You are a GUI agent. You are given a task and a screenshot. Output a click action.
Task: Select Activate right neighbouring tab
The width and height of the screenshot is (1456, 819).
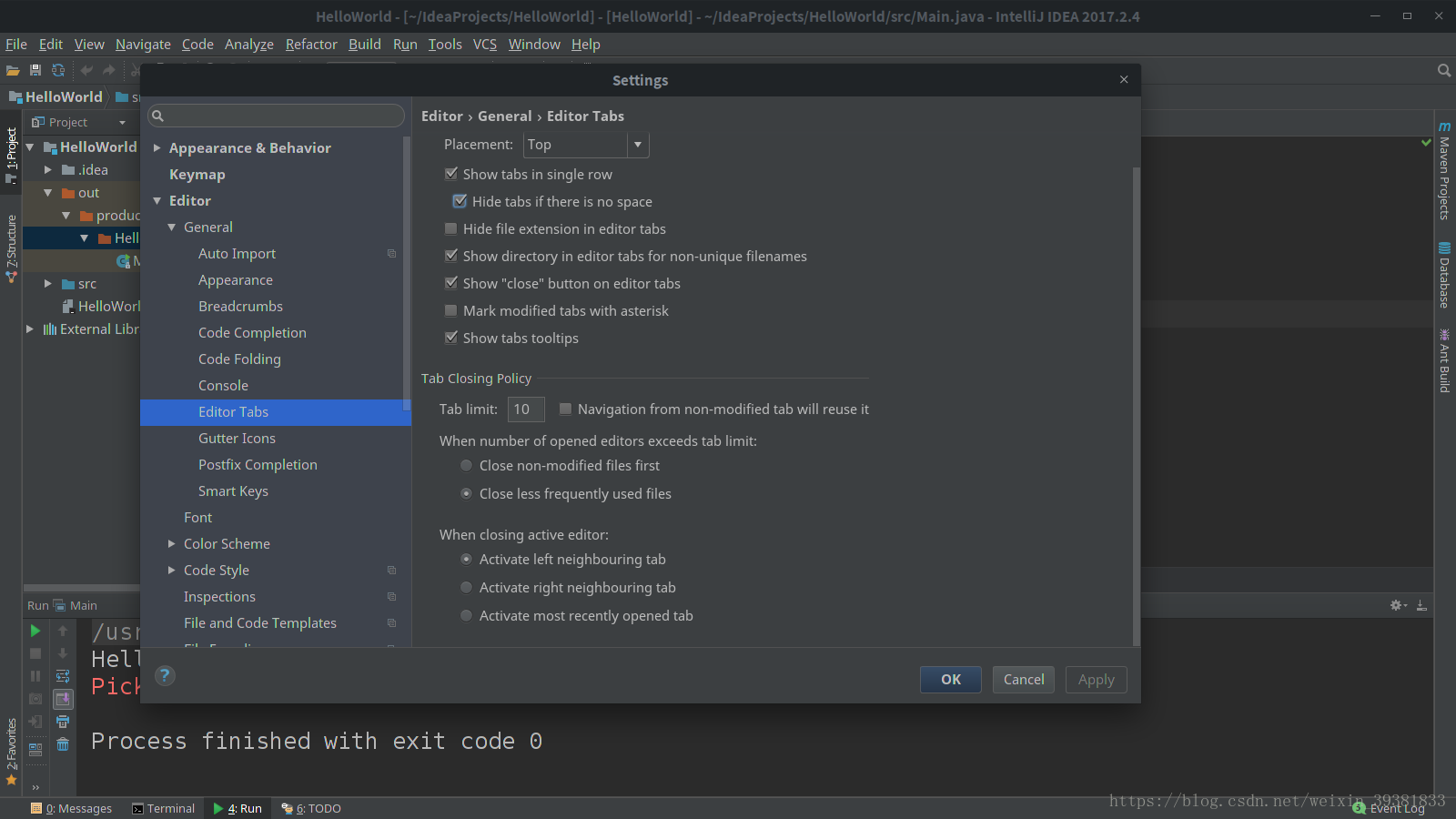coord(466,587)
